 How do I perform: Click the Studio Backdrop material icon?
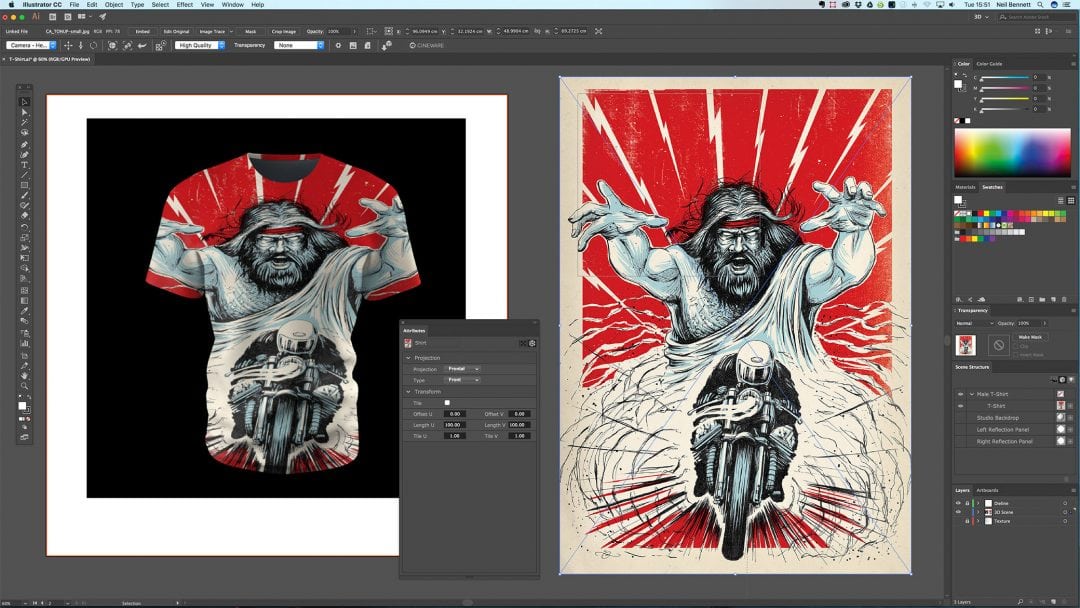[x=1060, y=417]
